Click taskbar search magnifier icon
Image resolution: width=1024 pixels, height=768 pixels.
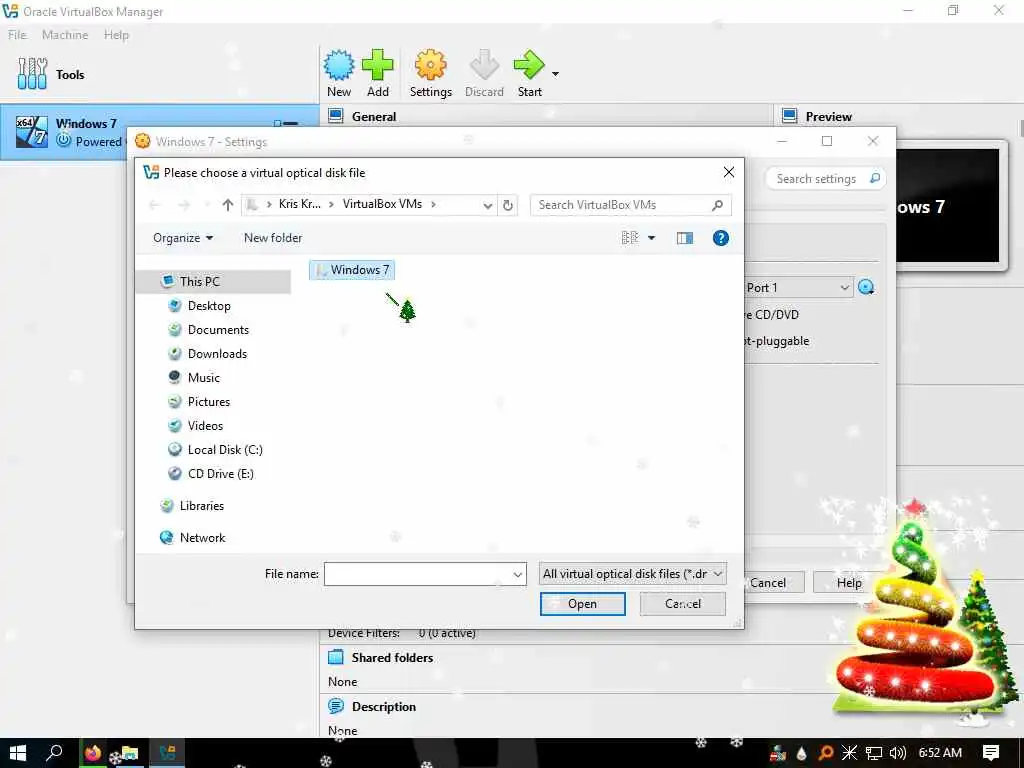click(54, 753)
